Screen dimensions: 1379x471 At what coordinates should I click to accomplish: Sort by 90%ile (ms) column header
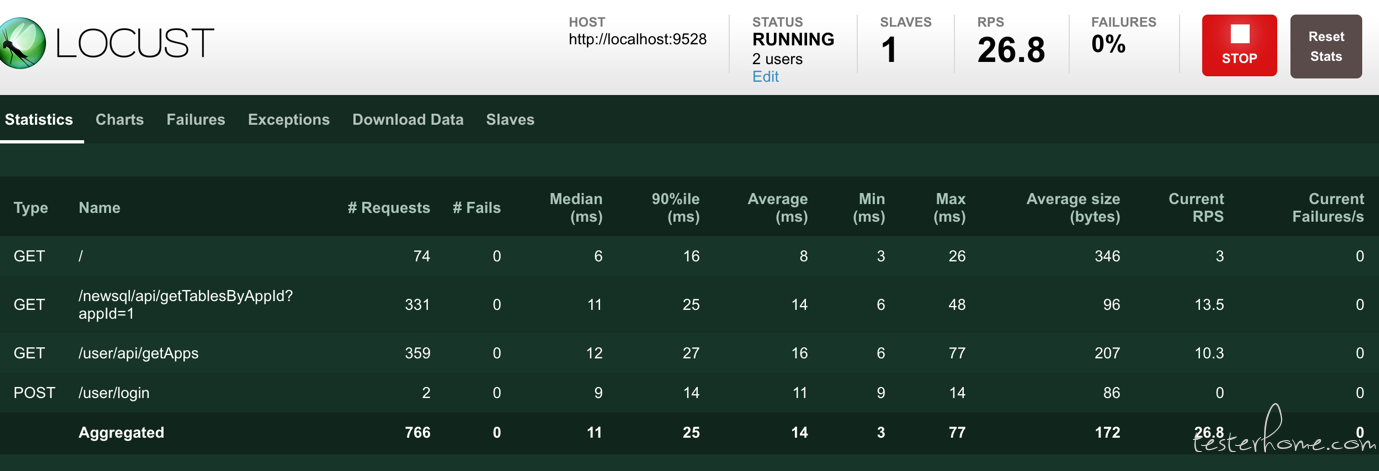click(x=675, y=208)
